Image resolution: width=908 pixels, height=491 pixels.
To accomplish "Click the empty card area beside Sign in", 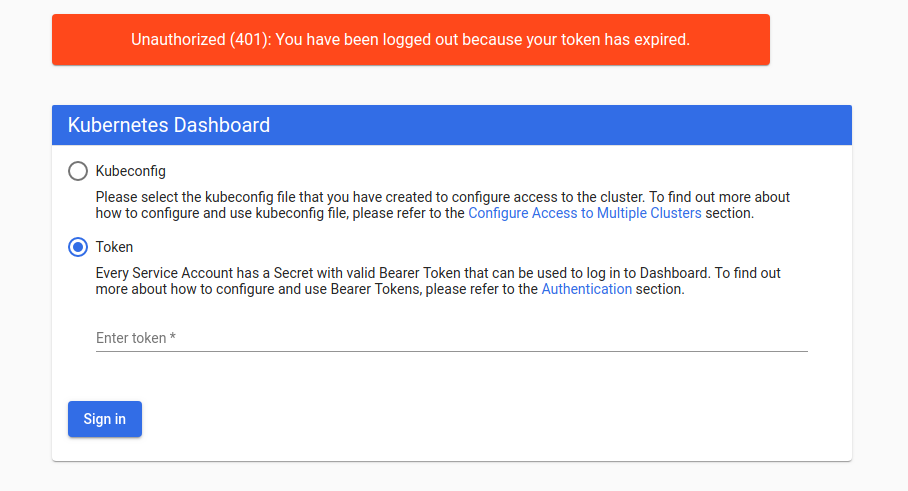I will pos(500,420).
